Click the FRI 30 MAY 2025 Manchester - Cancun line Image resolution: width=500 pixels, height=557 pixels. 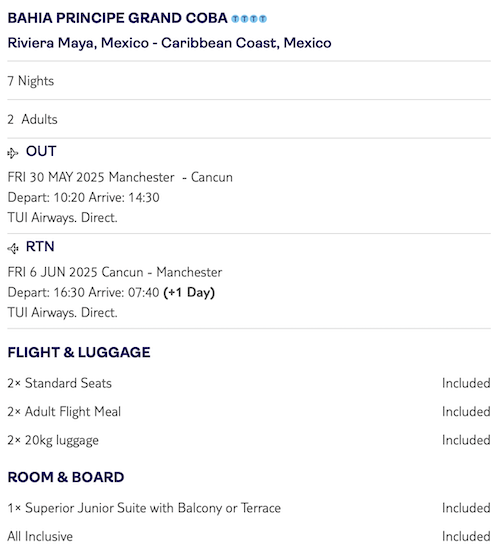coord(120,177)
